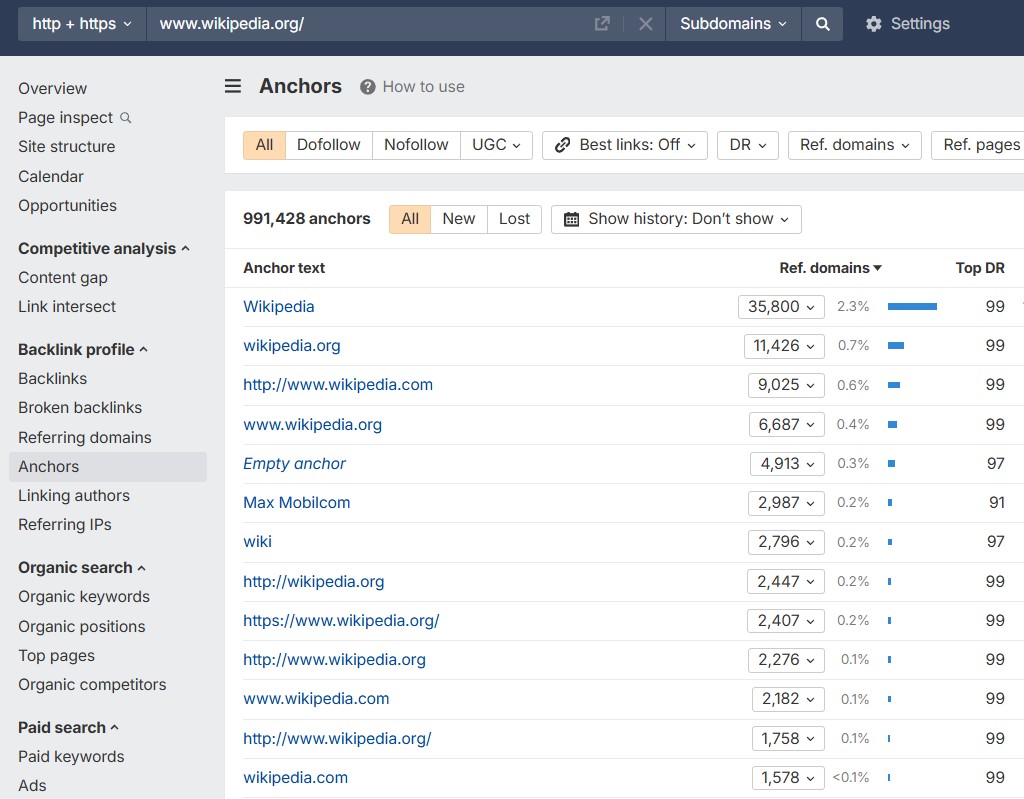Viewport: 1024px width, 799px height.
Task: Expand 2,987 Max Mobilcom ref domains
Action: 786,503
